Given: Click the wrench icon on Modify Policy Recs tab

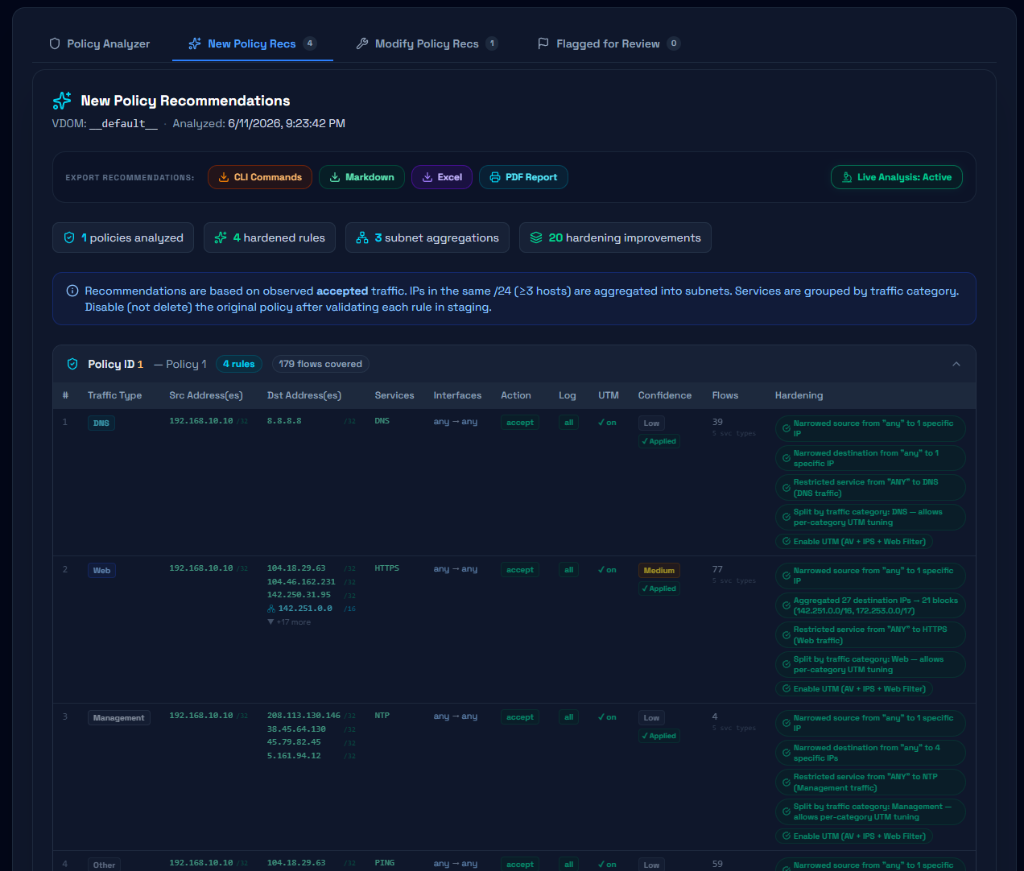Looking at the screenshot, I should click(x=362, y=44).
